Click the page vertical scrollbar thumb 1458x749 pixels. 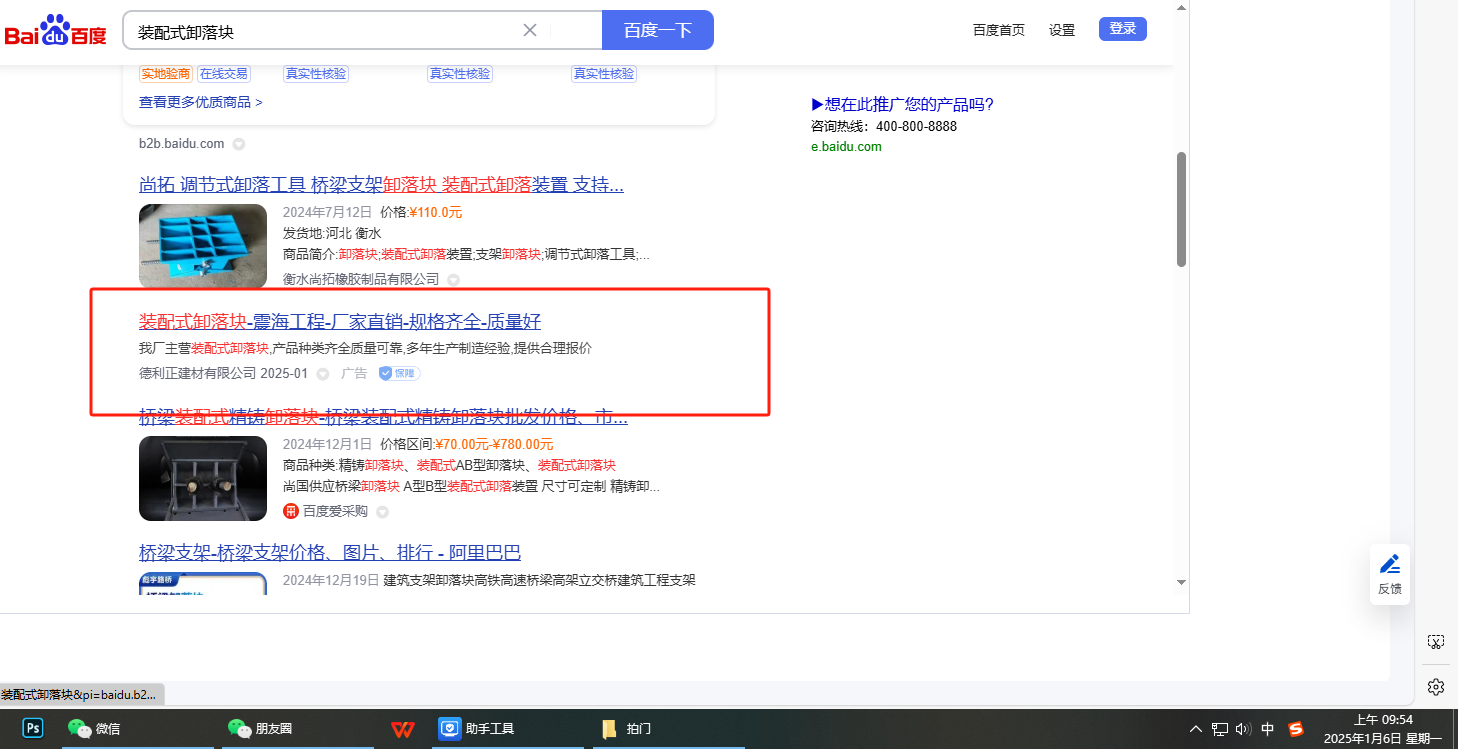1181,210
